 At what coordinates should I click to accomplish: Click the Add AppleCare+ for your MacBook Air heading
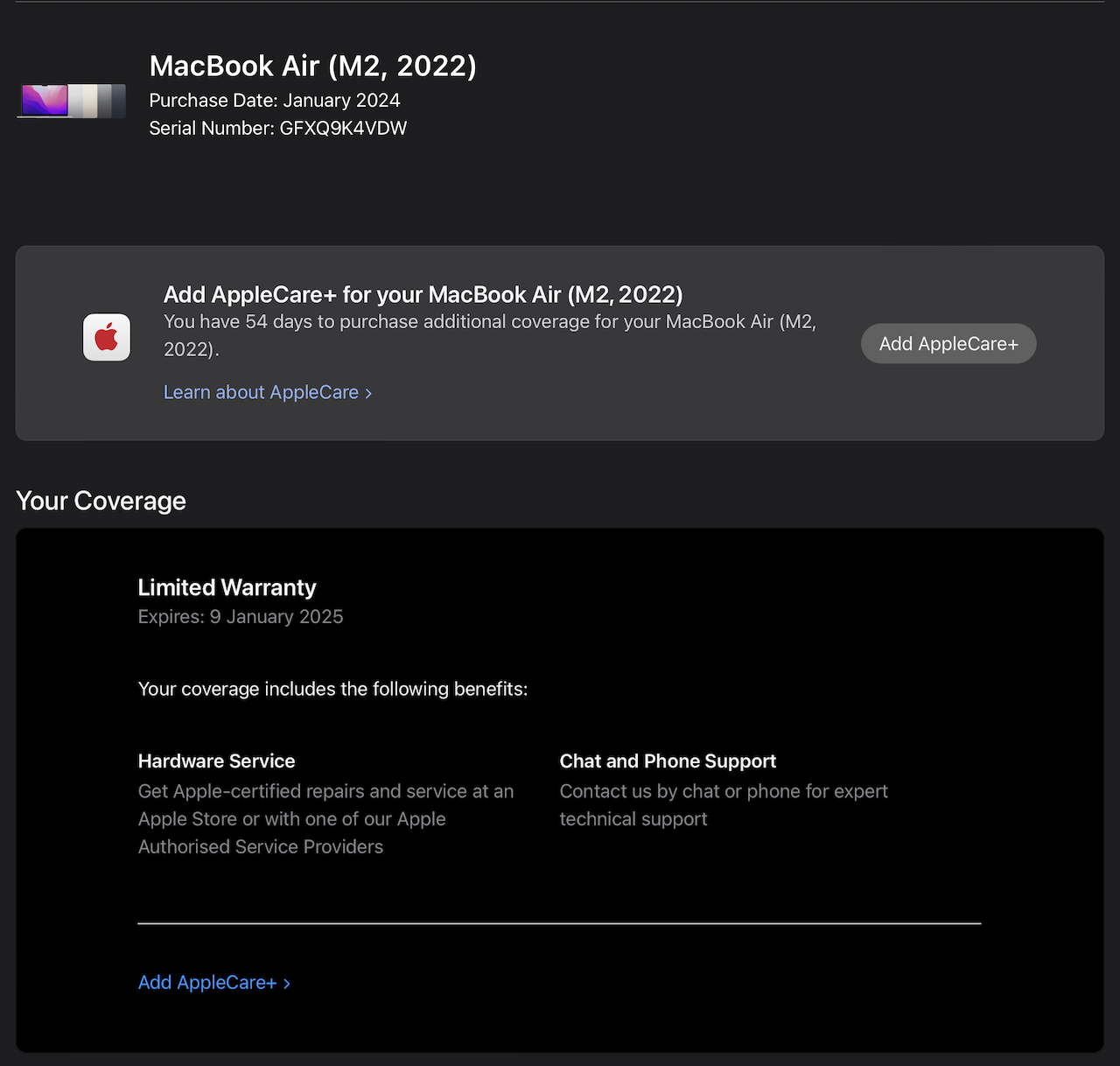coord(423,294)
